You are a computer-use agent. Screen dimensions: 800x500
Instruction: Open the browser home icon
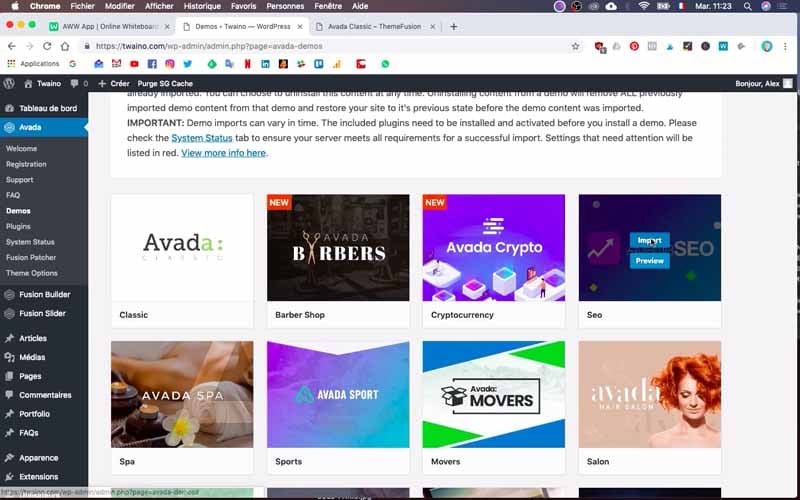65,46
